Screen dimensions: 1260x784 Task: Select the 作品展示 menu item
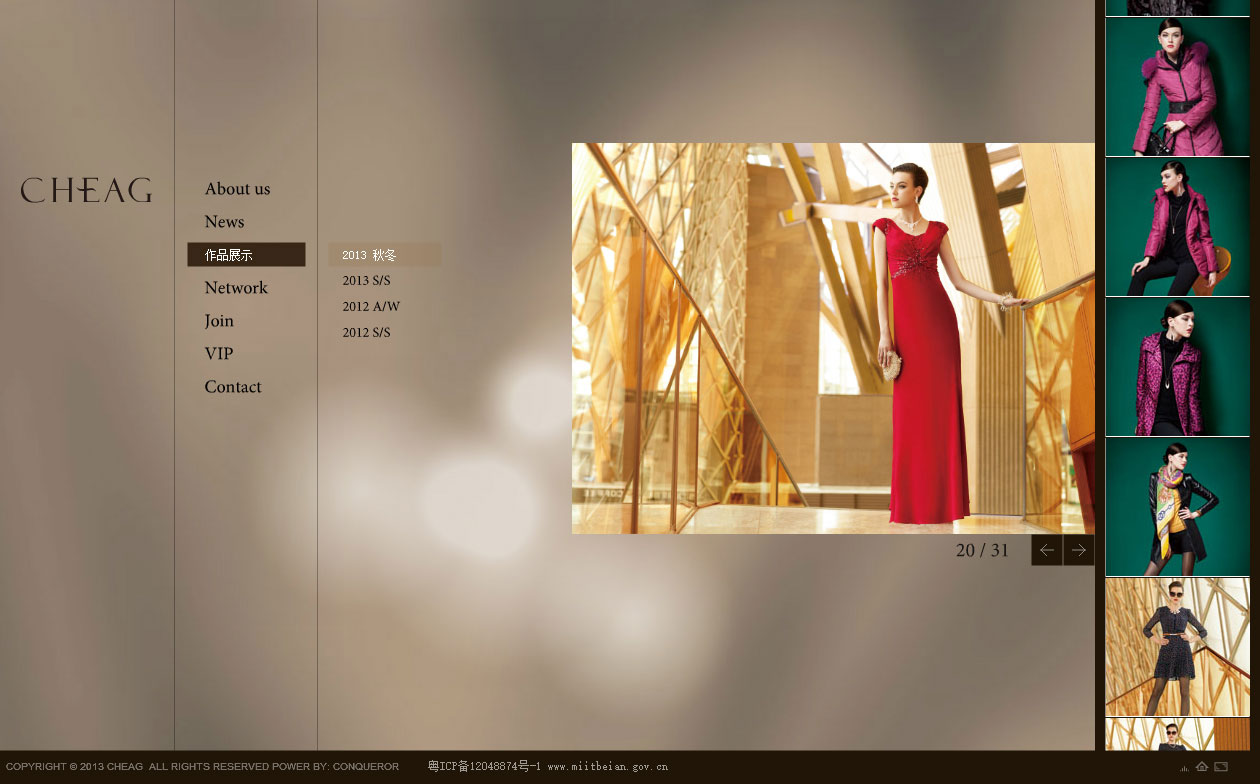[246, 255]
